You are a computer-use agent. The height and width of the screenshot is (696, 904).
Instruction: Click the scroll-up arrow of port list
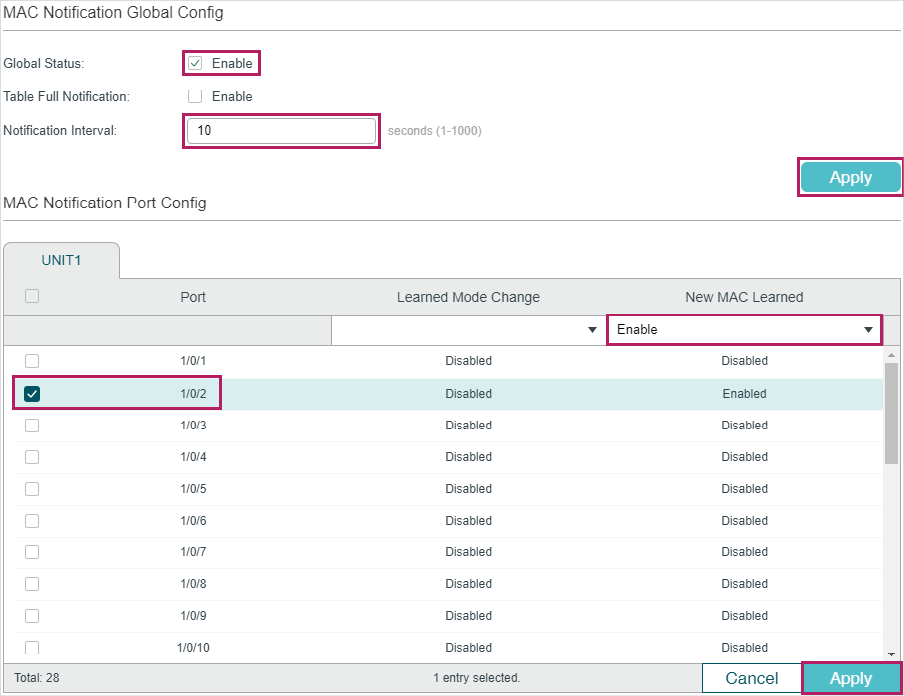tap(892, 355)
